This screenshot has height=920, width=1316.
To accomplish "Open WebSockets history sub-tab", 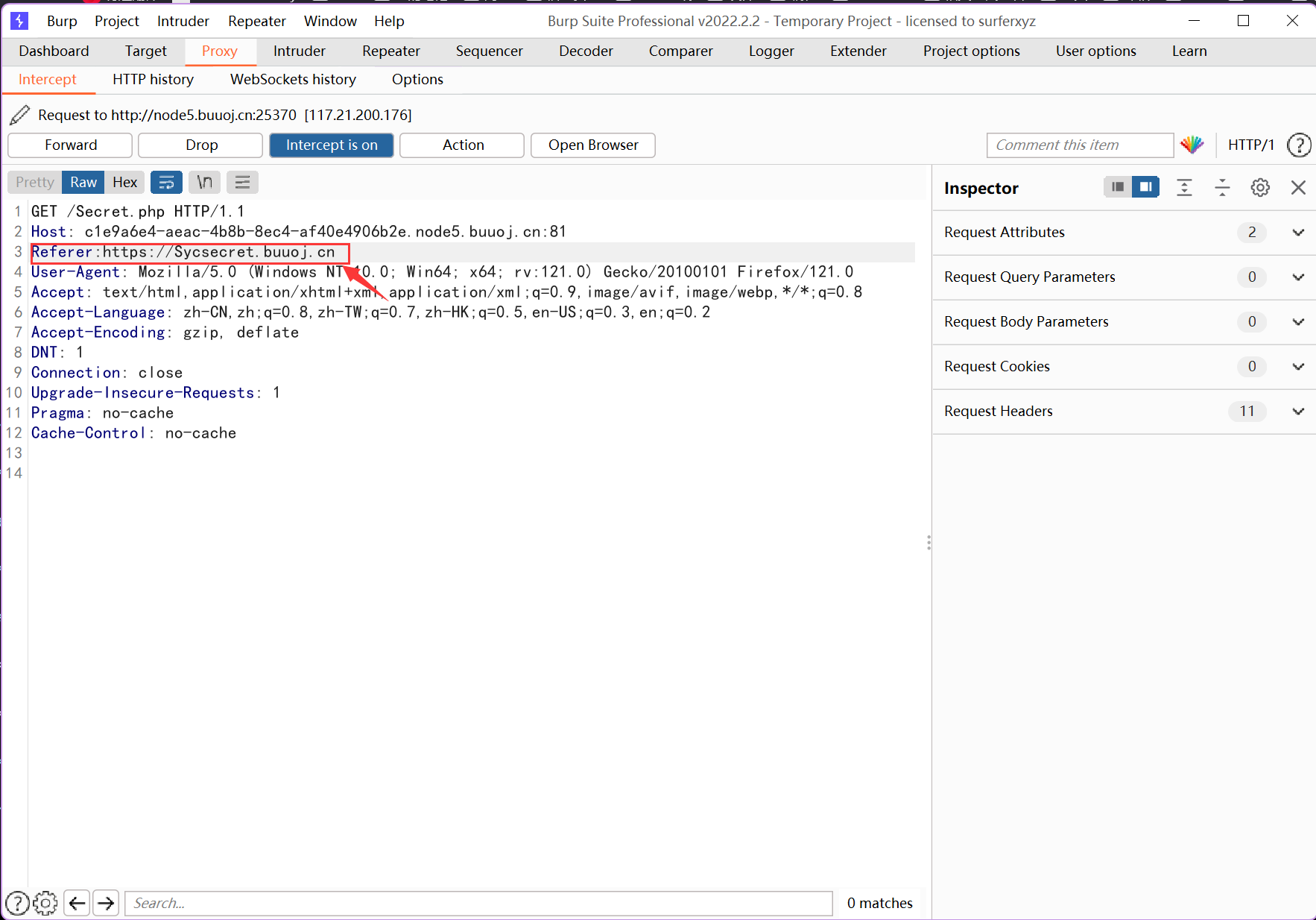I will [x=293, y=80].
